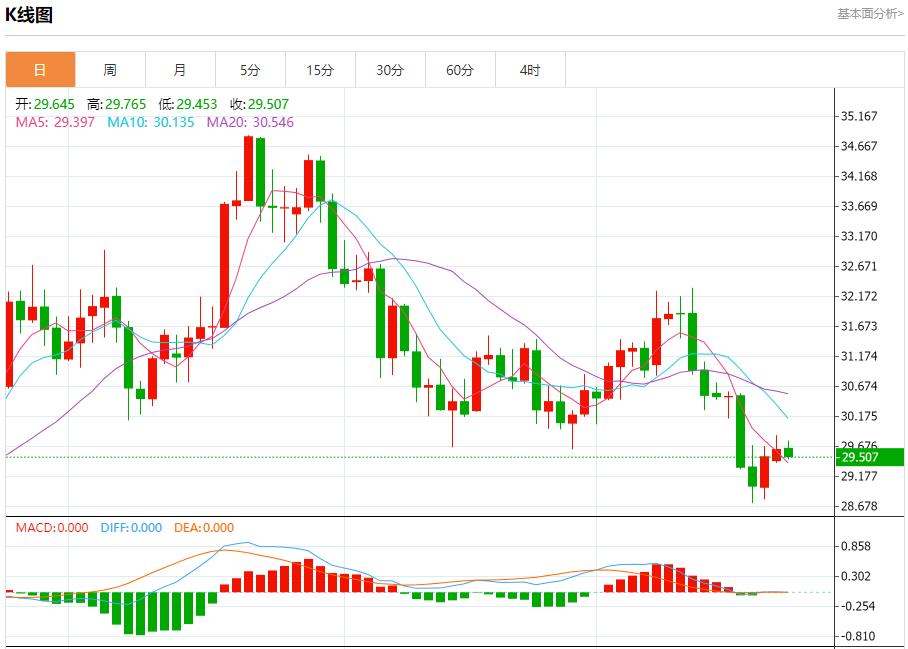Image resolution: width=908 pixels, height=649 pixels.
Task: Click the MACD value label
Action: (52, 528)
